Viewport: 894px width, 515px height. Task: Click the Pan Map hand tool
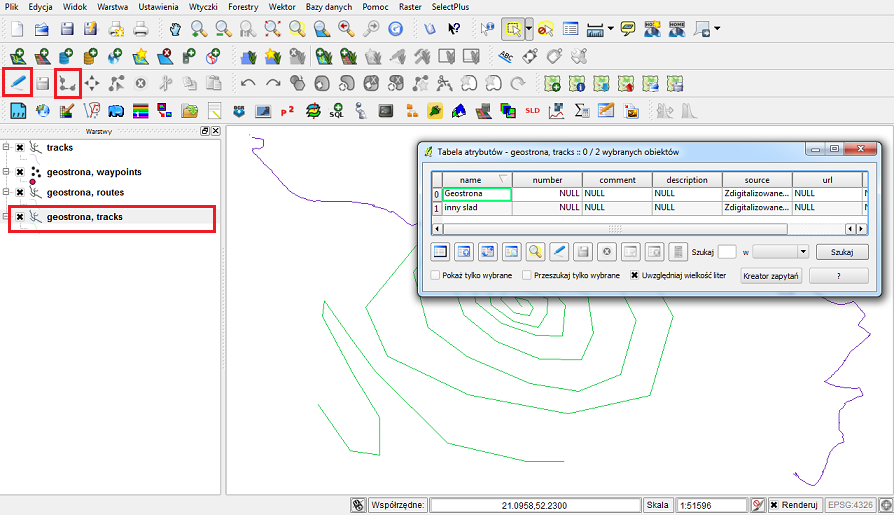(175, 29)
